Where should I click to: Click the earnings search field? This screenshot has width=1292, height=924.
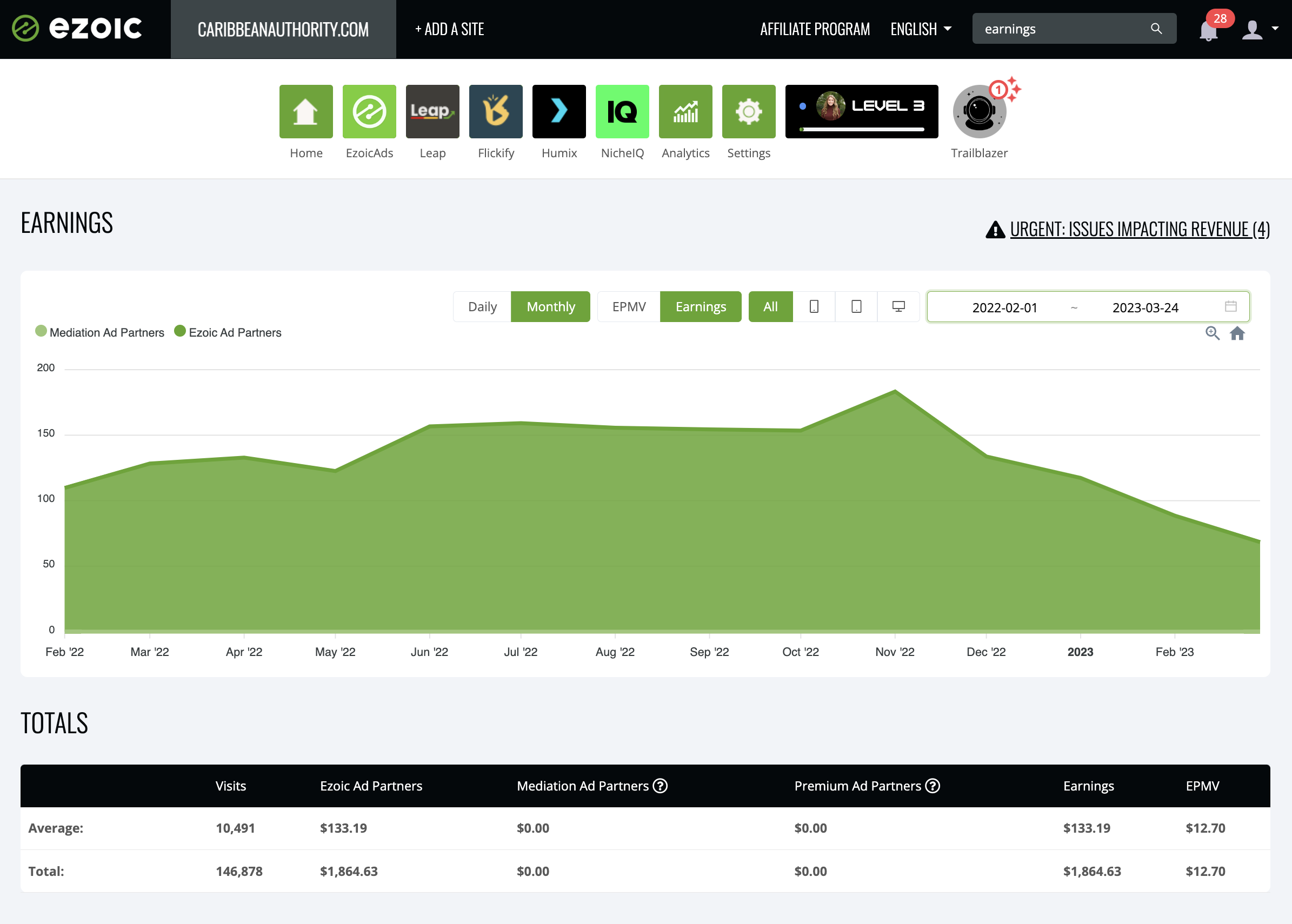click(x=1074, y=29)
